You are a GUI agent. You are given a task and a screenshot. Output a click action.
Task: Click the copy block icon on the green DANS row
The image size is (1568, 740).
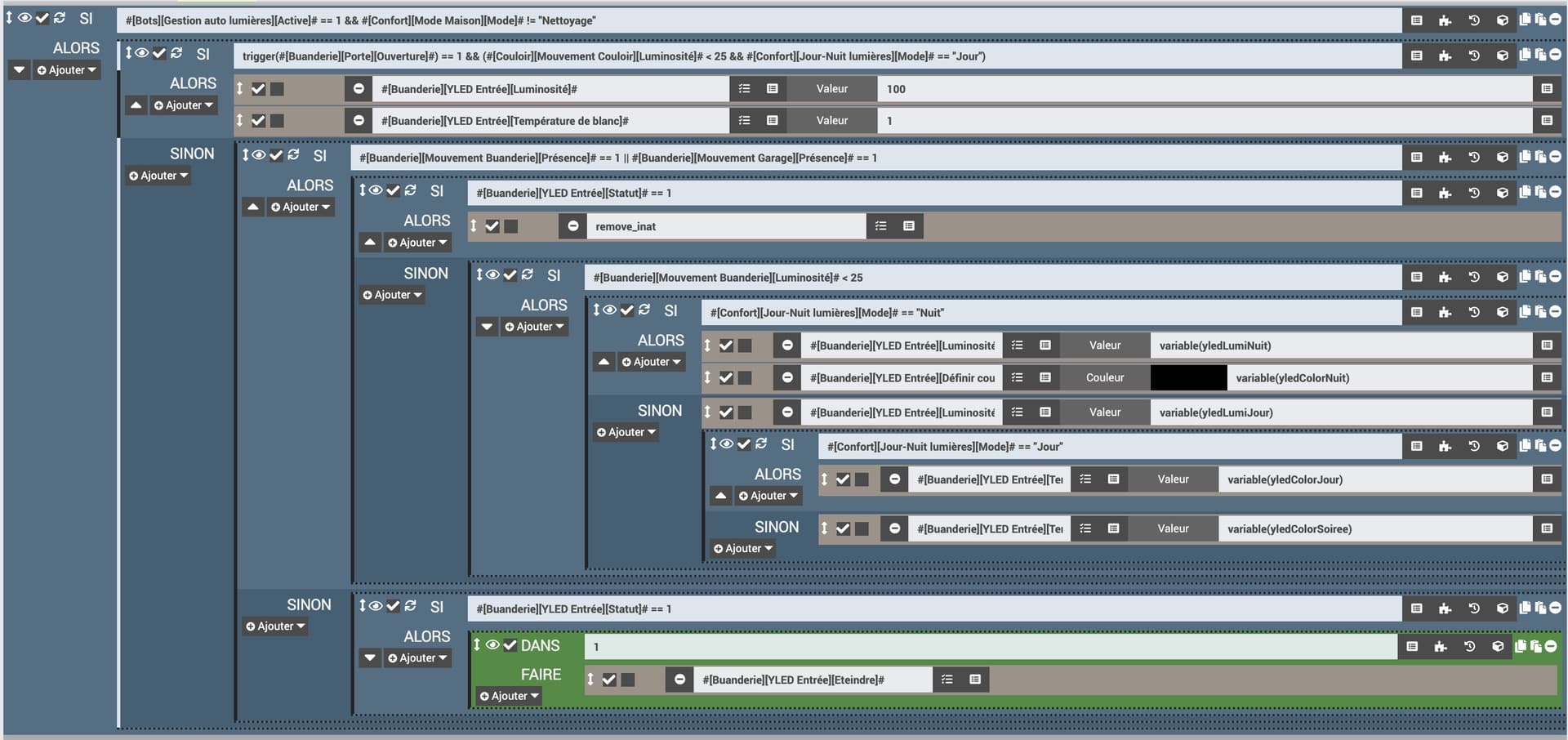[x=1521, y=646]
